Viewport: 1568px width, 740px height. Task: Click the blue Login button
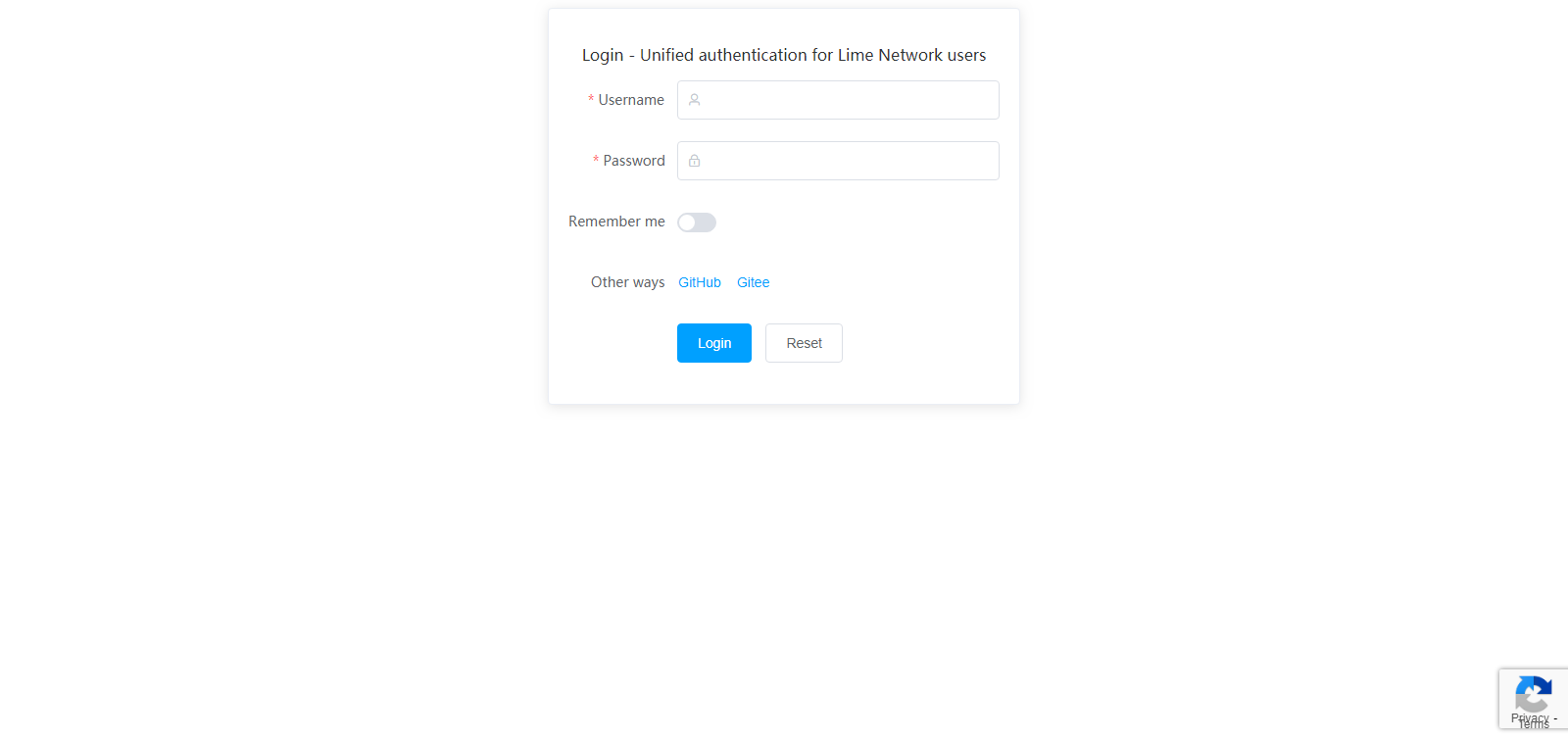(714, 343)
